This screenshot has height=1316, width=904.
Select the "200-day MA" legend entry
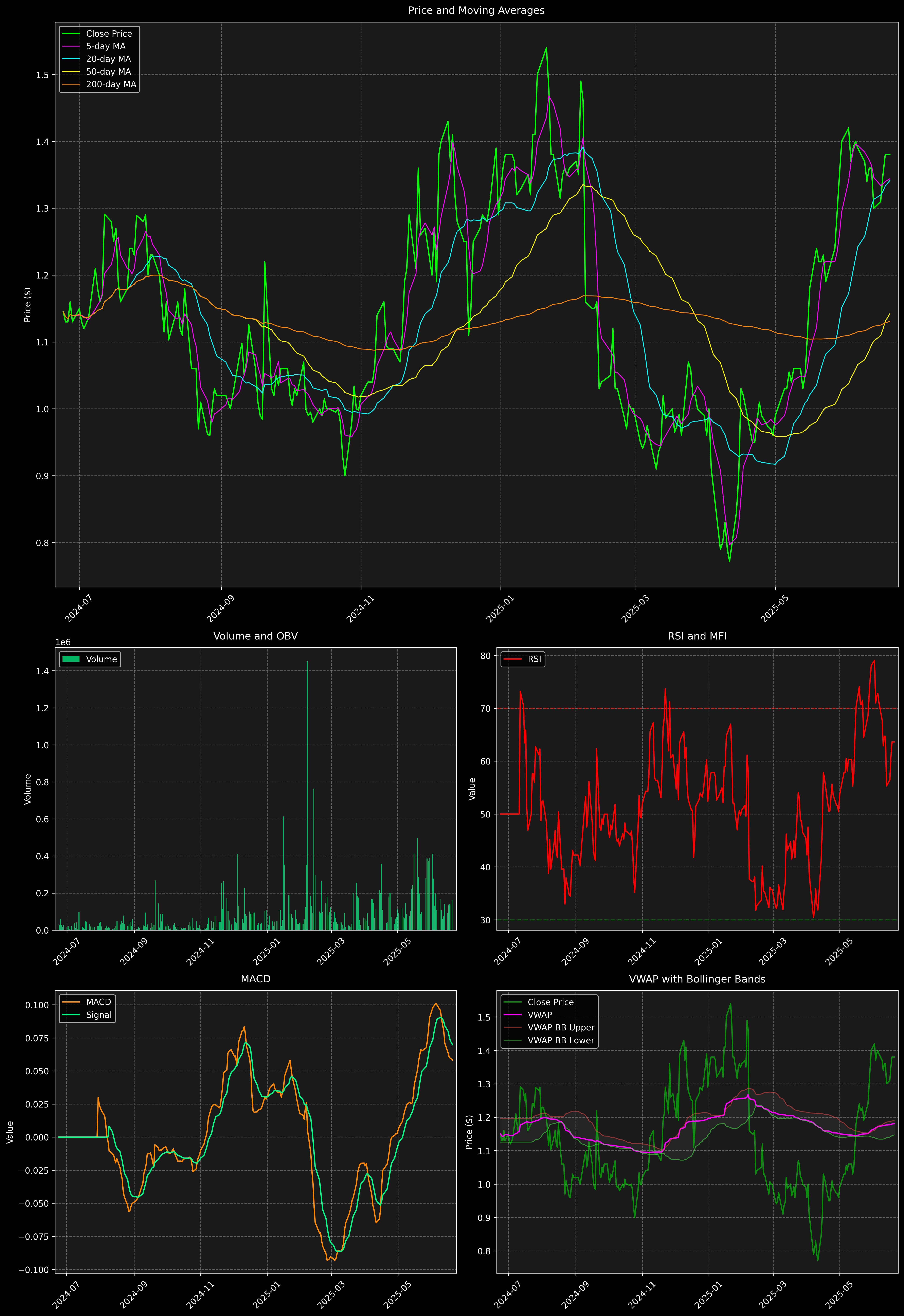[x=111, y=84]
